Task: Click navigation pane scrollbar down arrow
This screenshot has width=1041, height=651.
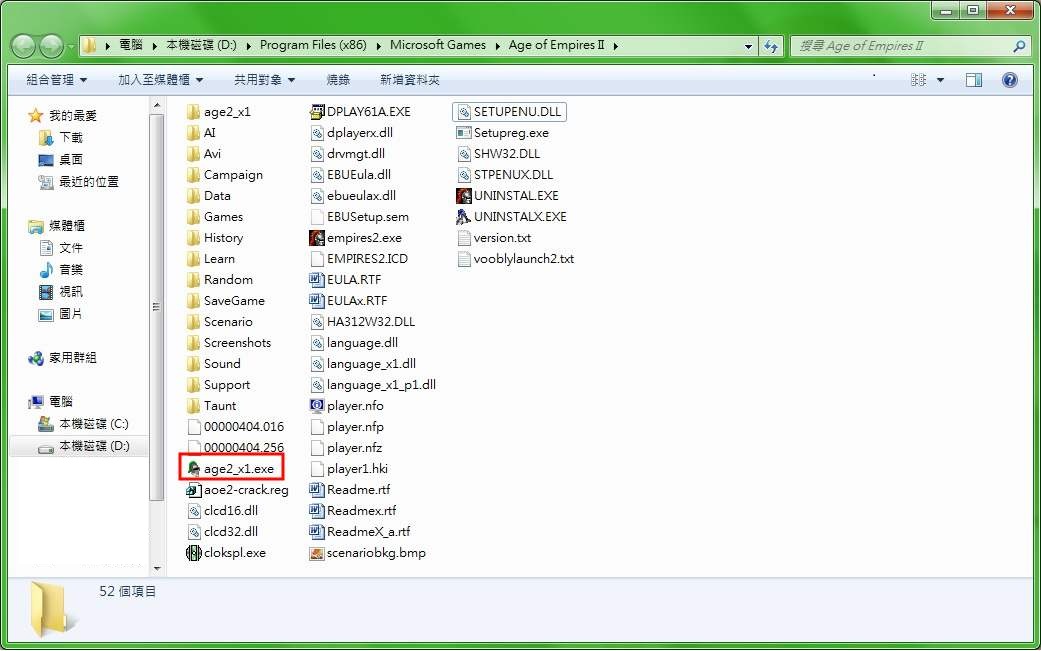Action: pos(157,569)
